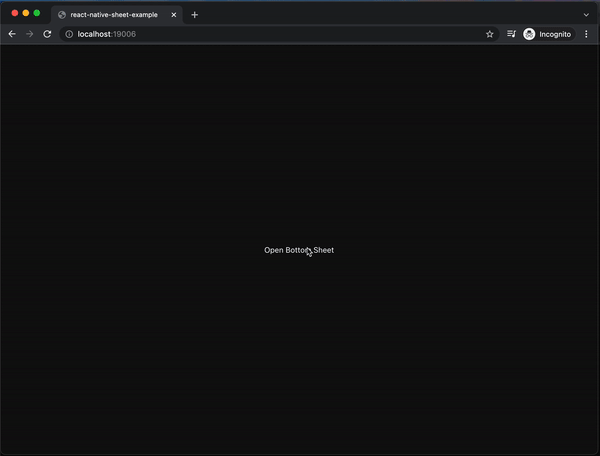Open a new tab with plus button
Screen dimensions: 600x456
click(194, 15)
